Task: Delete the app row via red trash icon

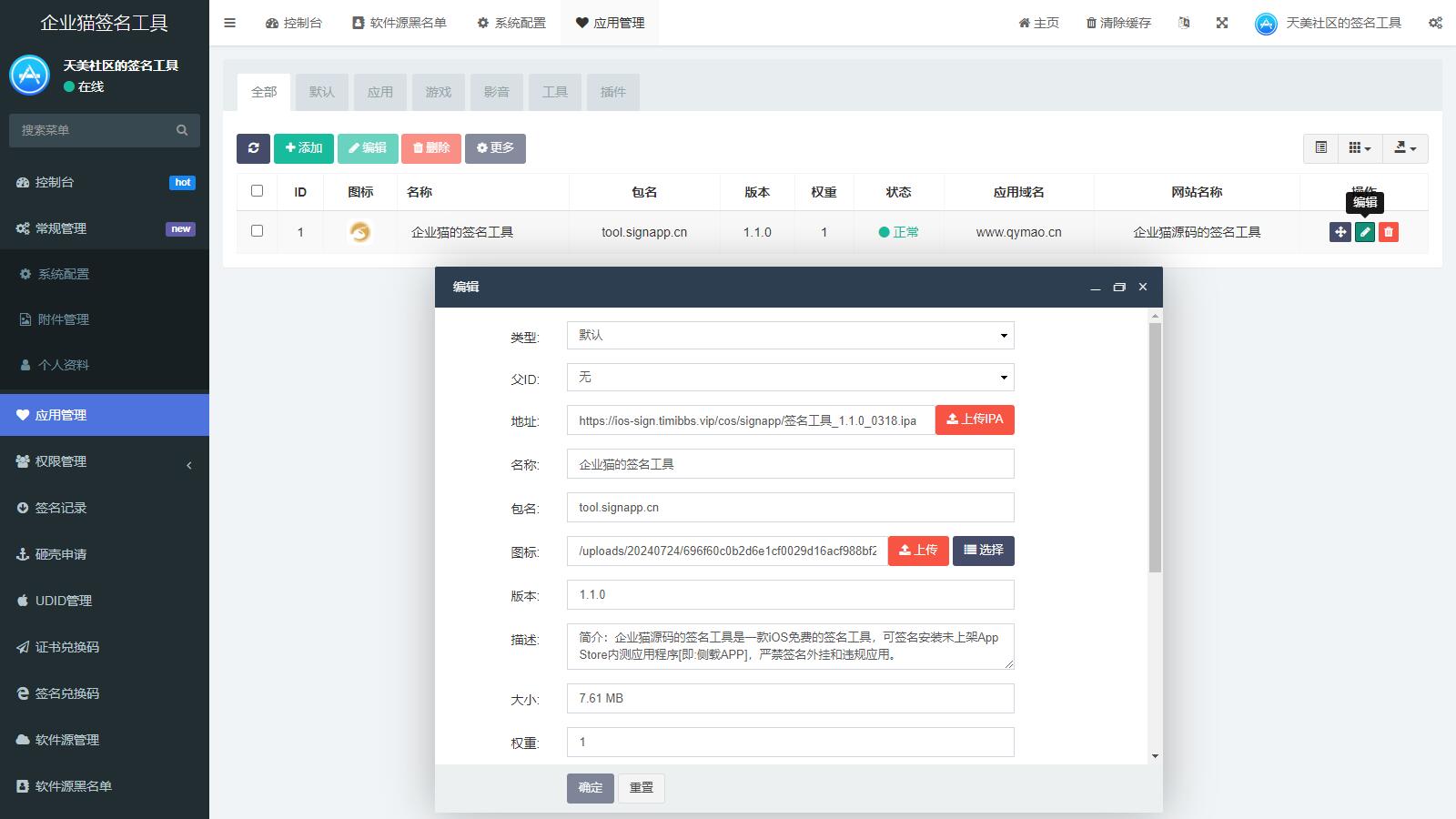Action: pos(1389,232)
